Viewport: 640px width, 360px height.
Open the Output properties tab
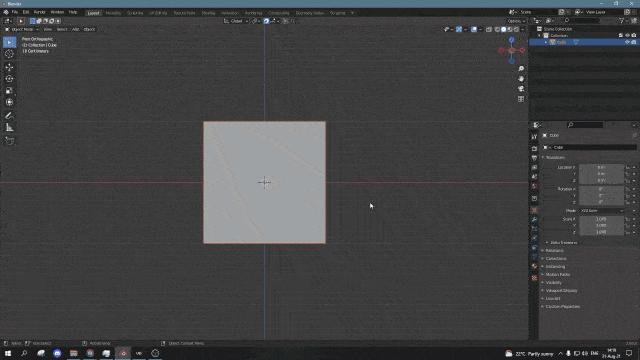point(534,158)
